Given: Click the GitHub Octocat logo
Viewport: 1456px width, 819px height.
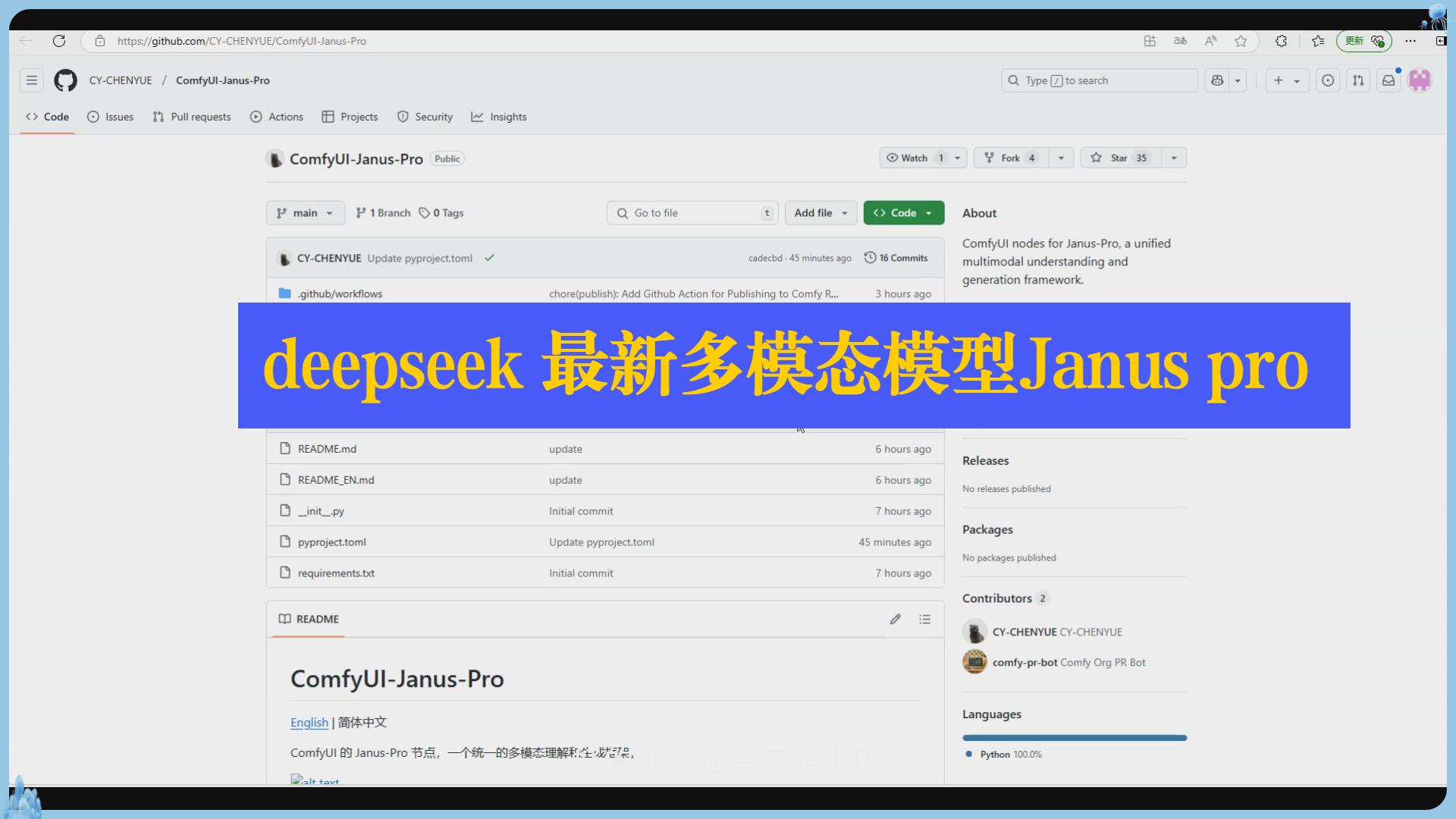Looking at the screenshot, I should 65,80.
